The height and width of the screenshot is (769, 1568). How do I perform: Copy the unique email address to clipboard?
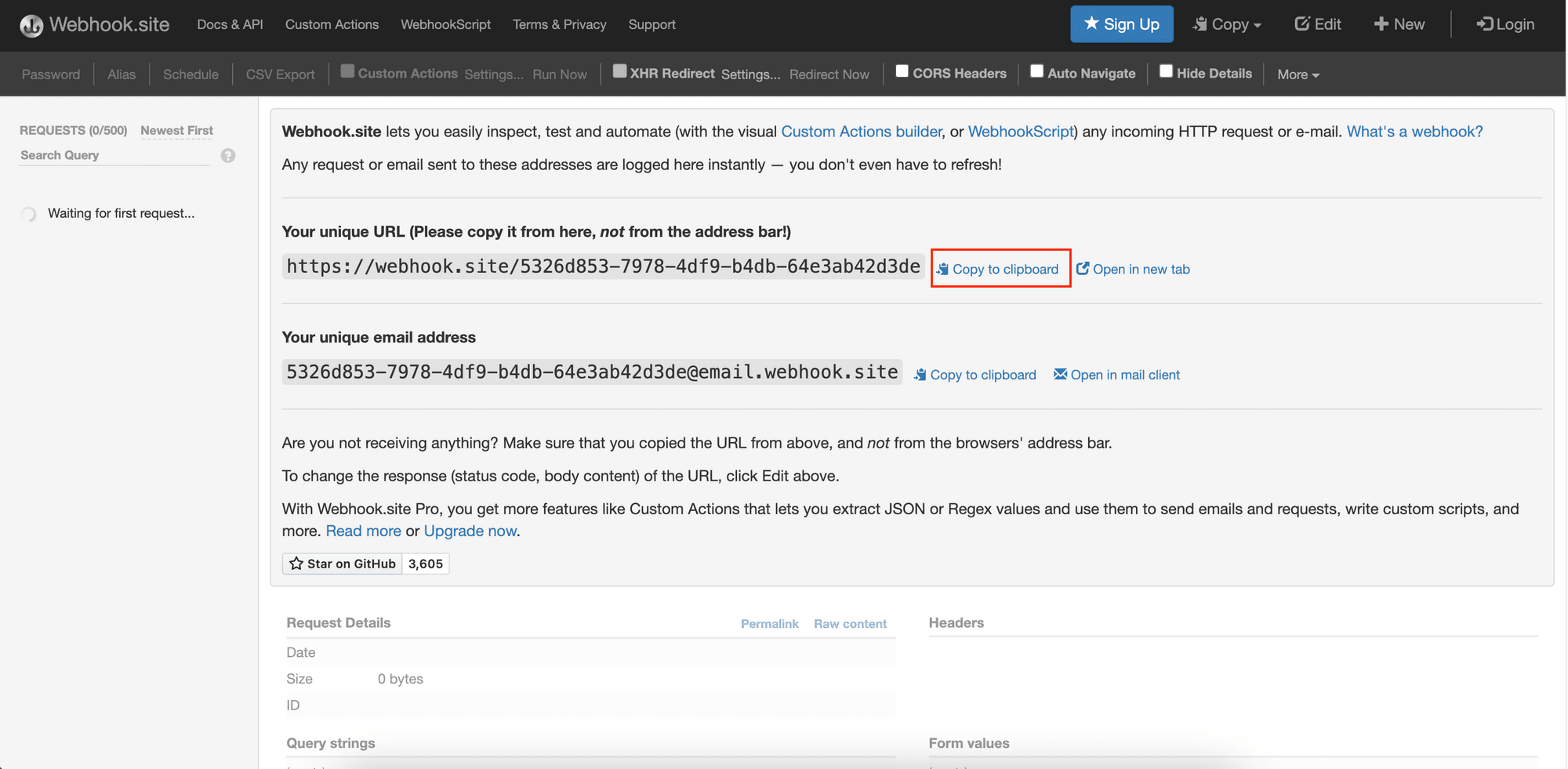975,375
